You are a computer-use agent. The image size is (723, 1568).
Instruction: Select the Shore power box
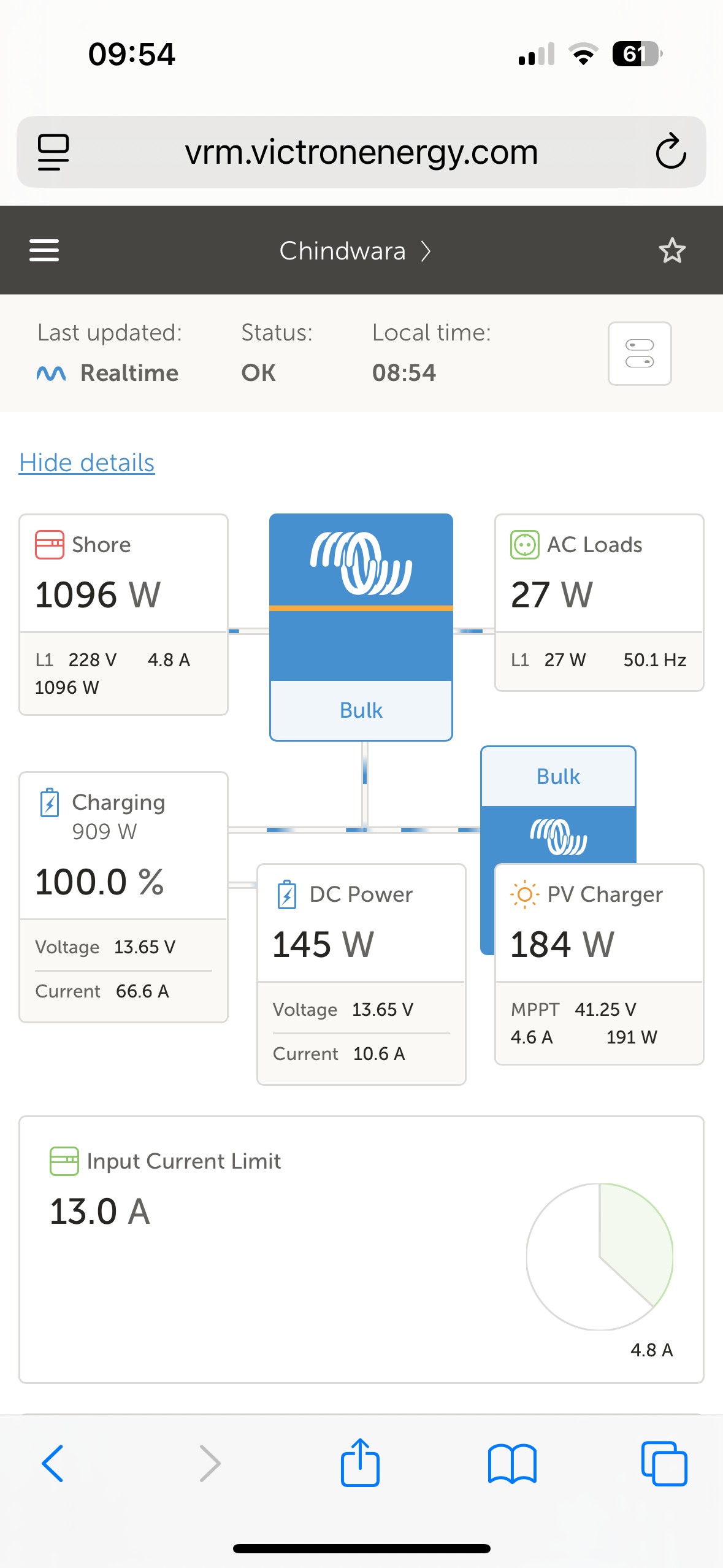pyautogui.click(x=123, y=615)
